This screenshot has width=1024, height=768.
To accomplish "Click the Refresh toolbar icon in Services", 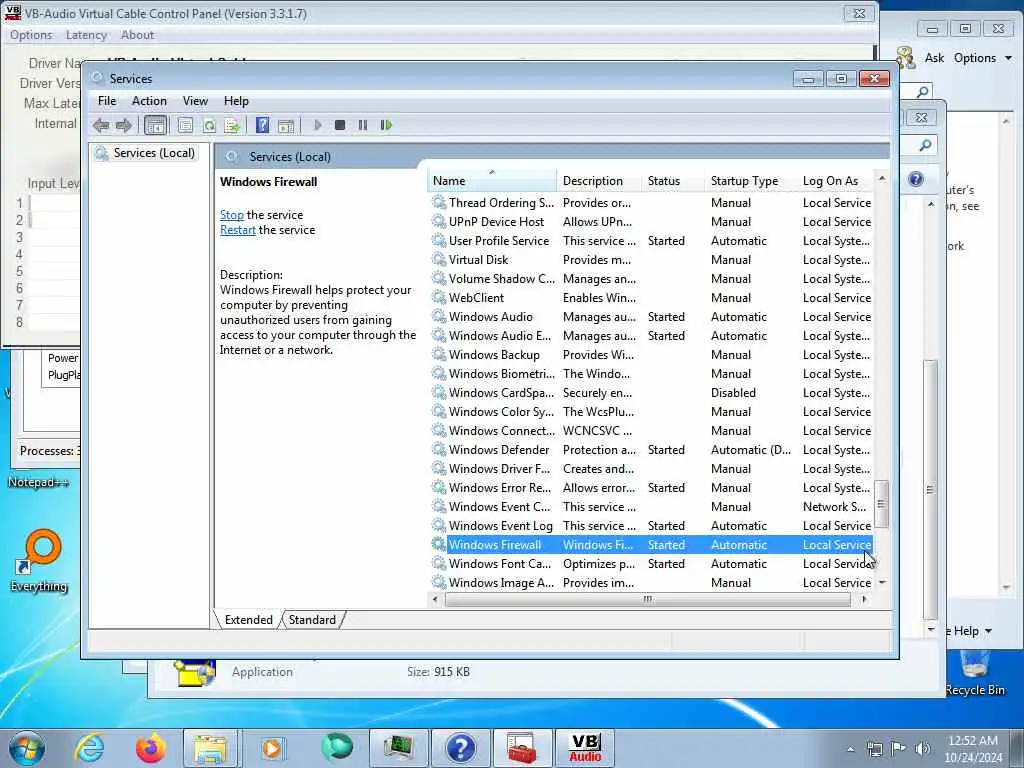I will [209, 125].
